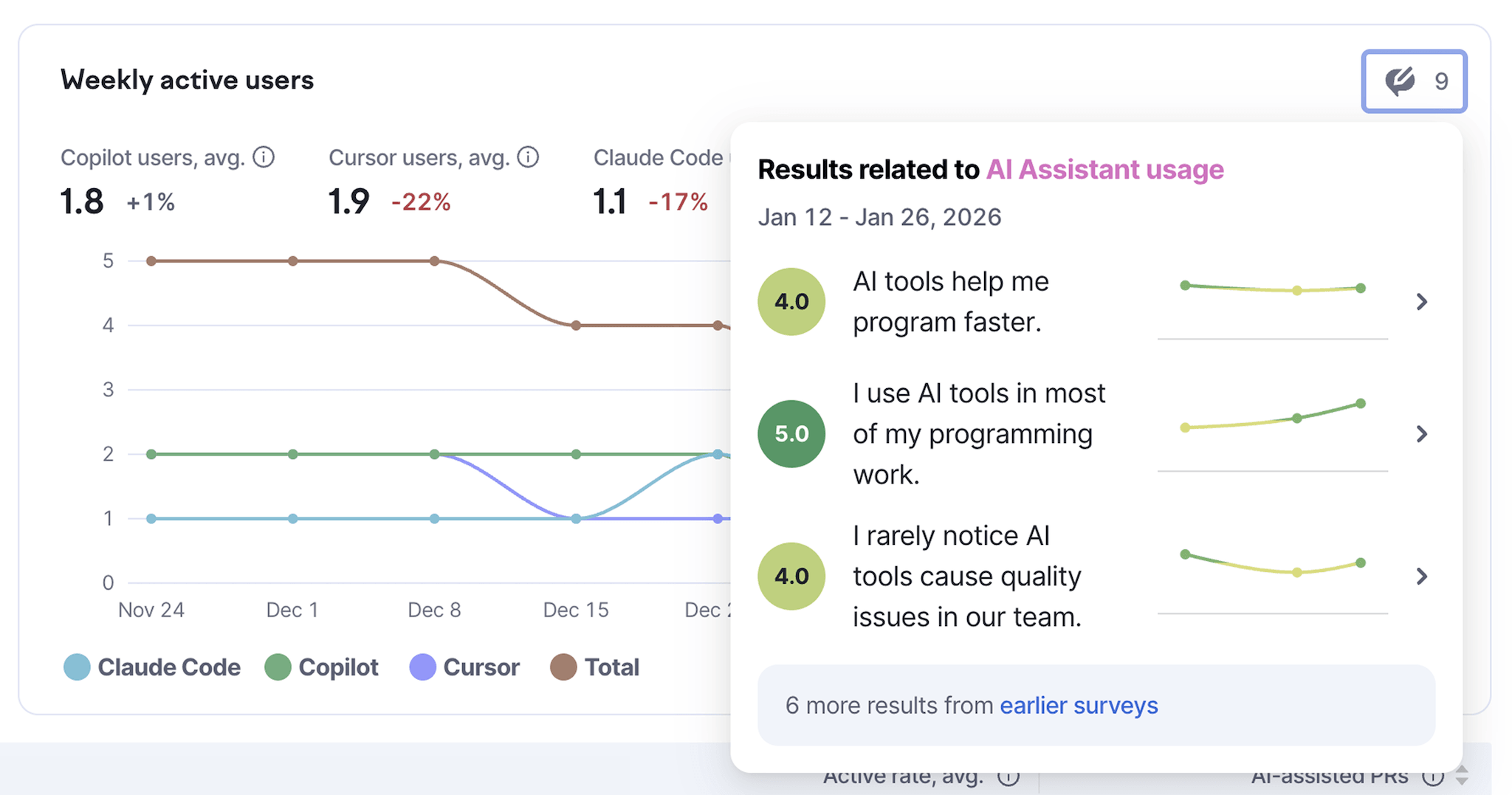Click Total data point at Nov 24
Viewport: 1512px width, 795px height.
pos(151,261)
